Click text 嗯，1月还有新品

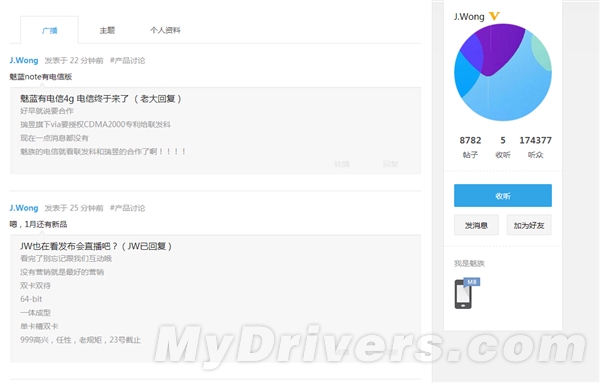point(38,224)
